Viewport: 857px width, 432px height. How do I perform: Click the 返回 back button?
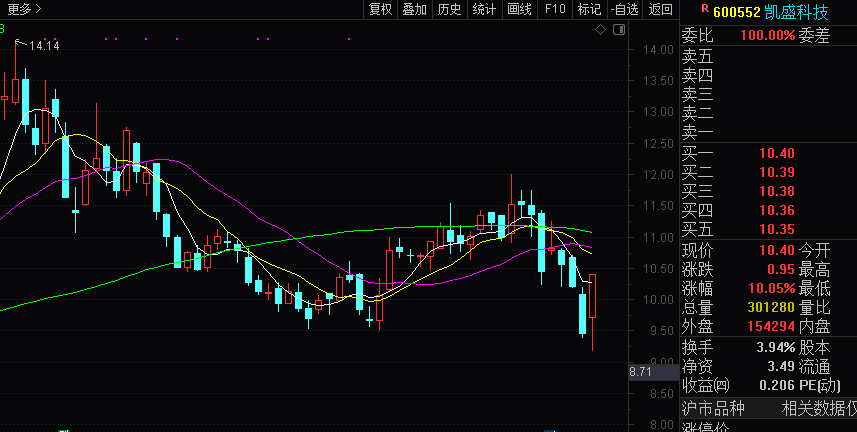(661, 10)
